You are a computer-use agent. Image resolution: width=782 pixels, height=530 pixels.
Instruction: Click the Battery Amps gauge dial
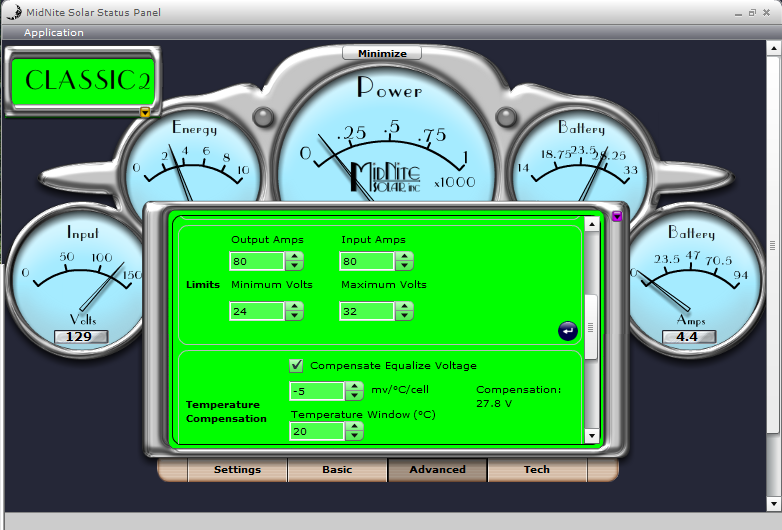coord(696,279)
